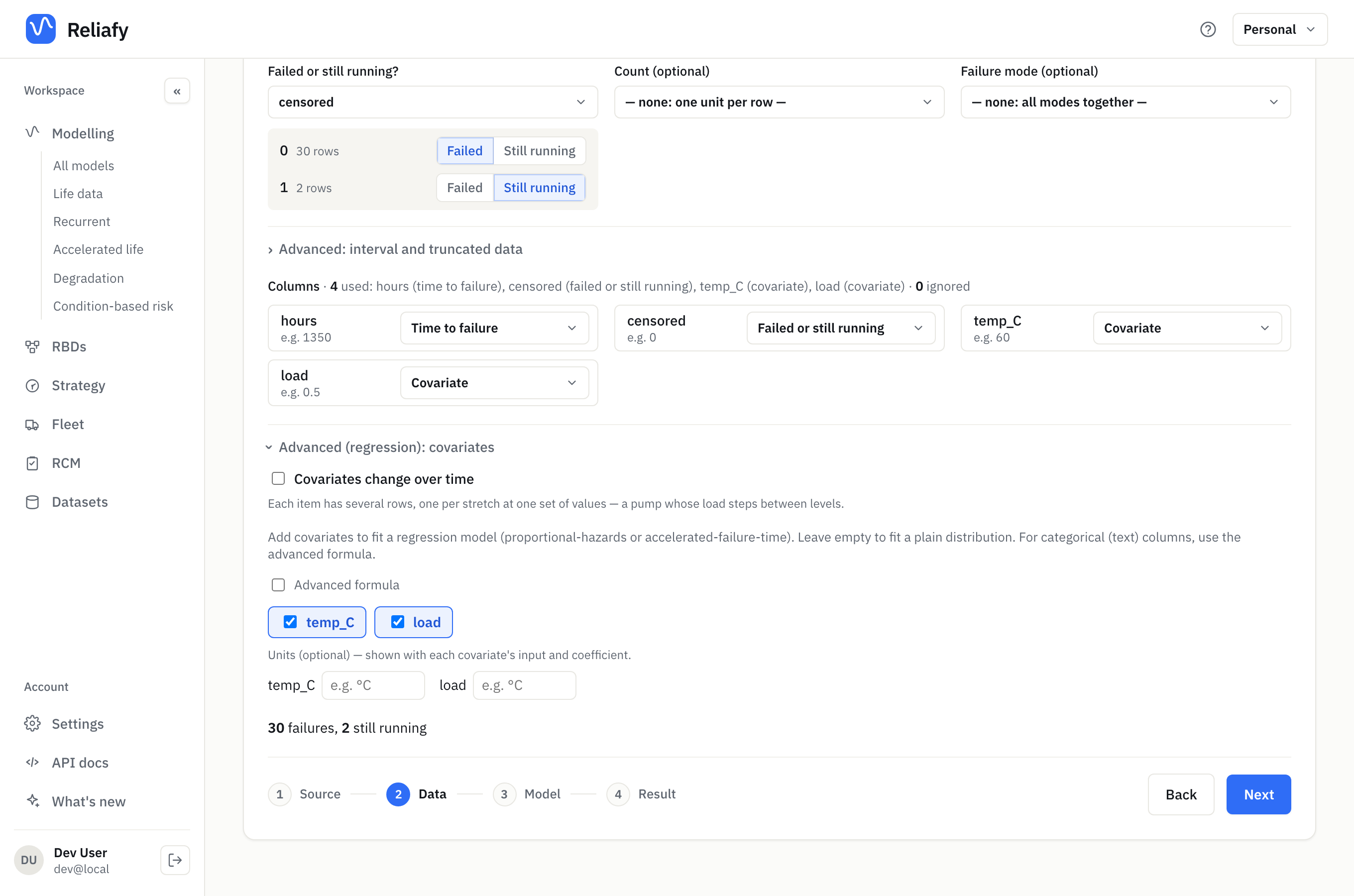
Task: Open RBDs section icon
Action: click(x=32, y=347)
